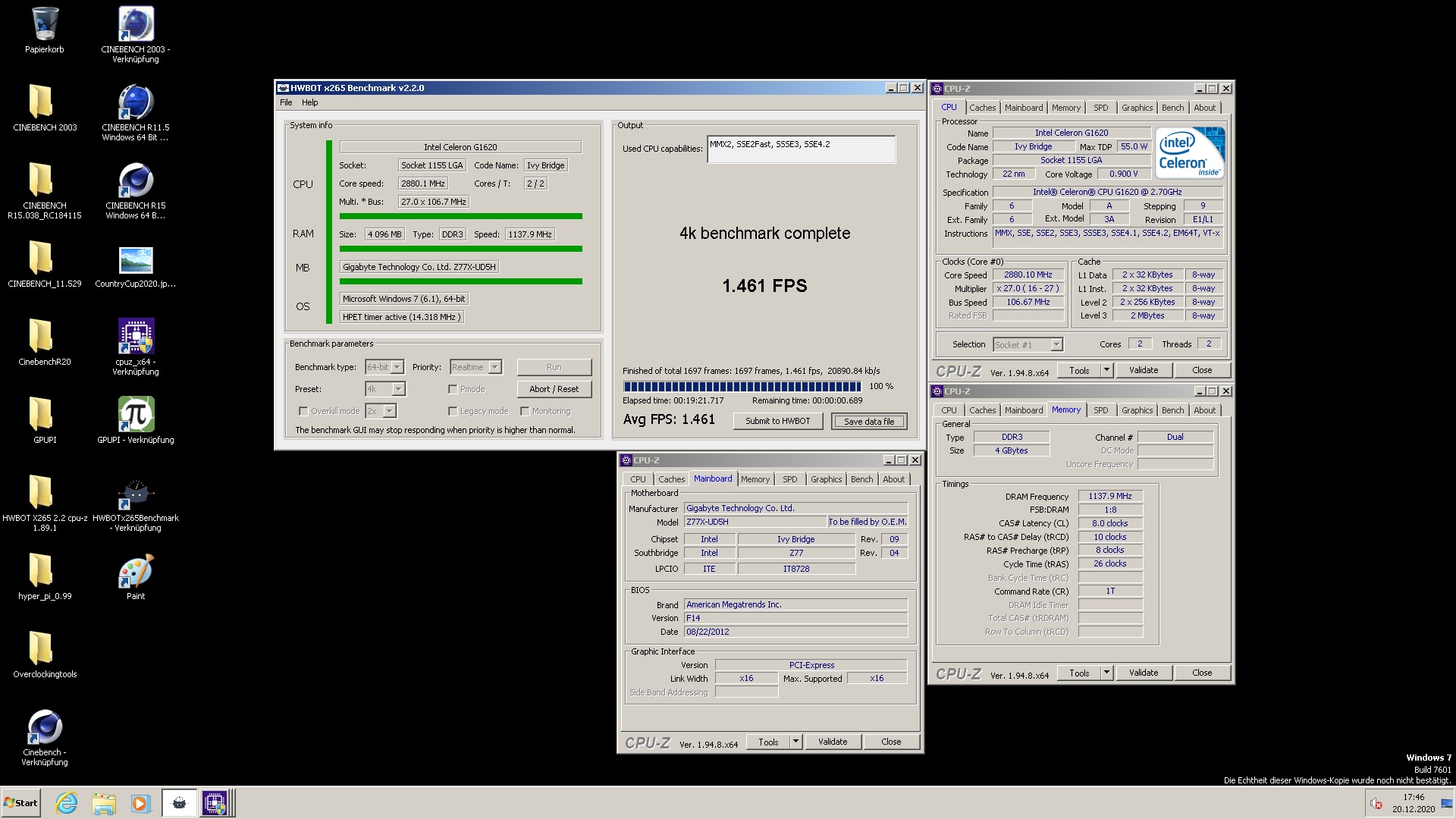Launch CINEBENCH R11.5 Windows 64 Bit shortcut
1456x819 pixels.
coord(136,112)
